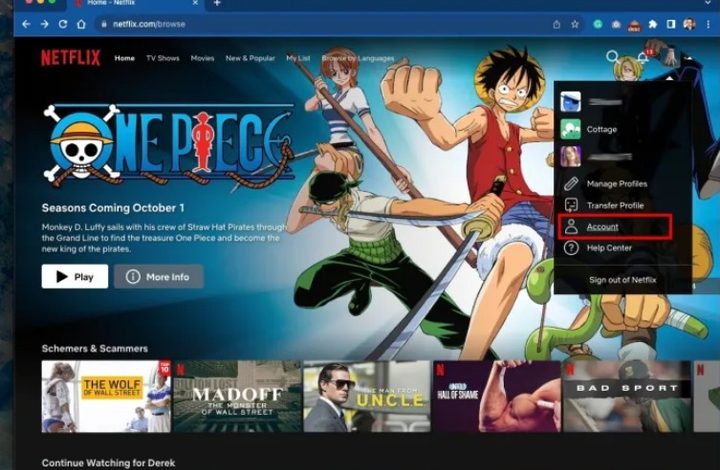Click the browser forward arrow
Viewport: 720px width, 470px height.
[45, 24]
